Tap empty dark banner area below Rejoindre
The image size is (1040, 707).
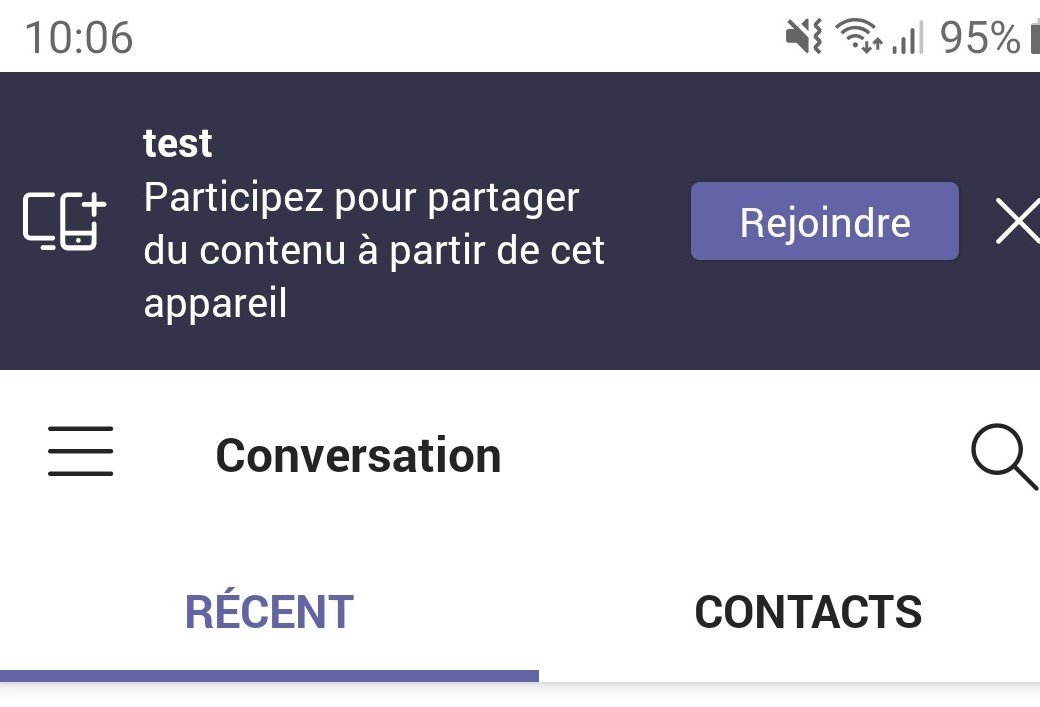pos(824,314)
